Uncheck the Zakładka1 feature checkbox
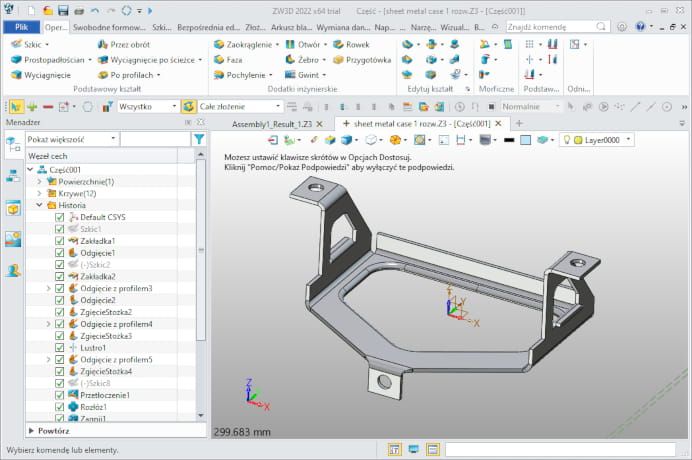 pyautogui.click(x=59, y=241)
